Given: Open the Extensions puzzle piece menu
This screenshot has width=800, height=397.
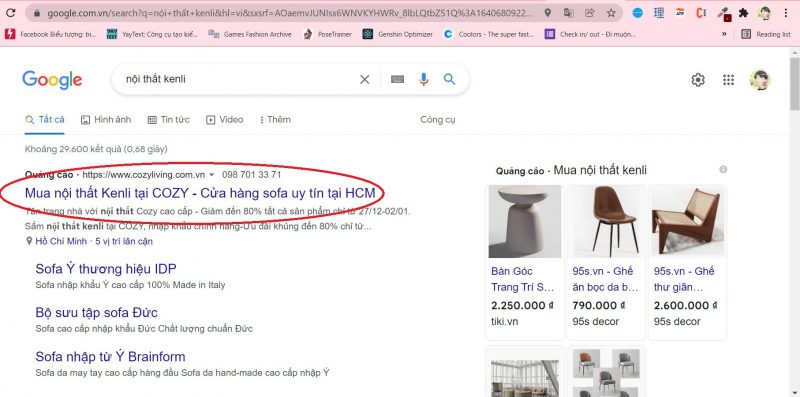Looking at the screenshot, I should [743, 13].
